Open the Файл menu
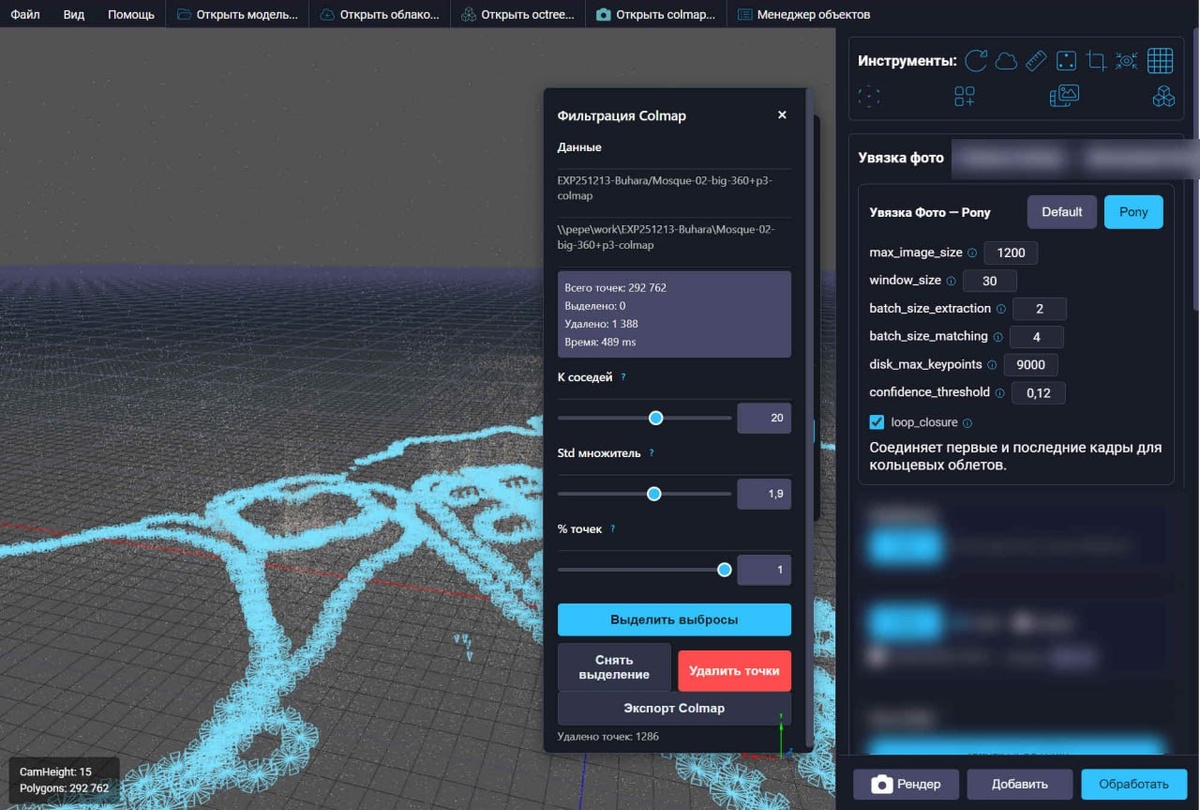Viewport: 1200px width, 810px height. point(25,15)
